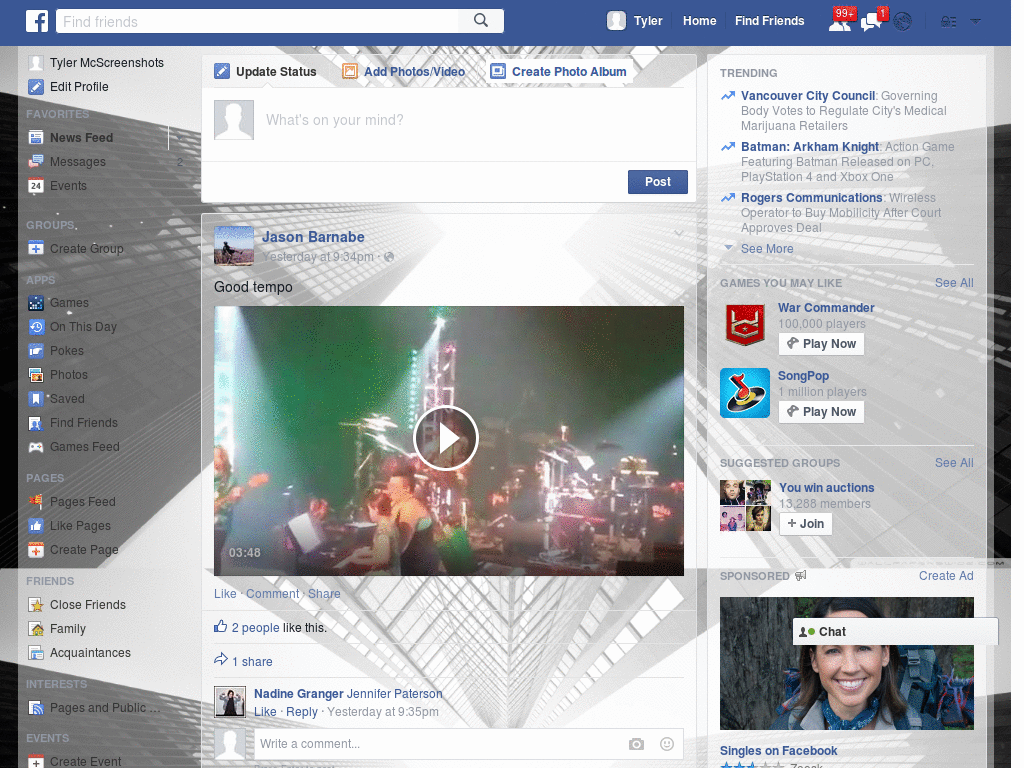Click See All for suggested games
Image resolution: width=1024 pixels, height=768 pixels.
[x=954, y=283]
